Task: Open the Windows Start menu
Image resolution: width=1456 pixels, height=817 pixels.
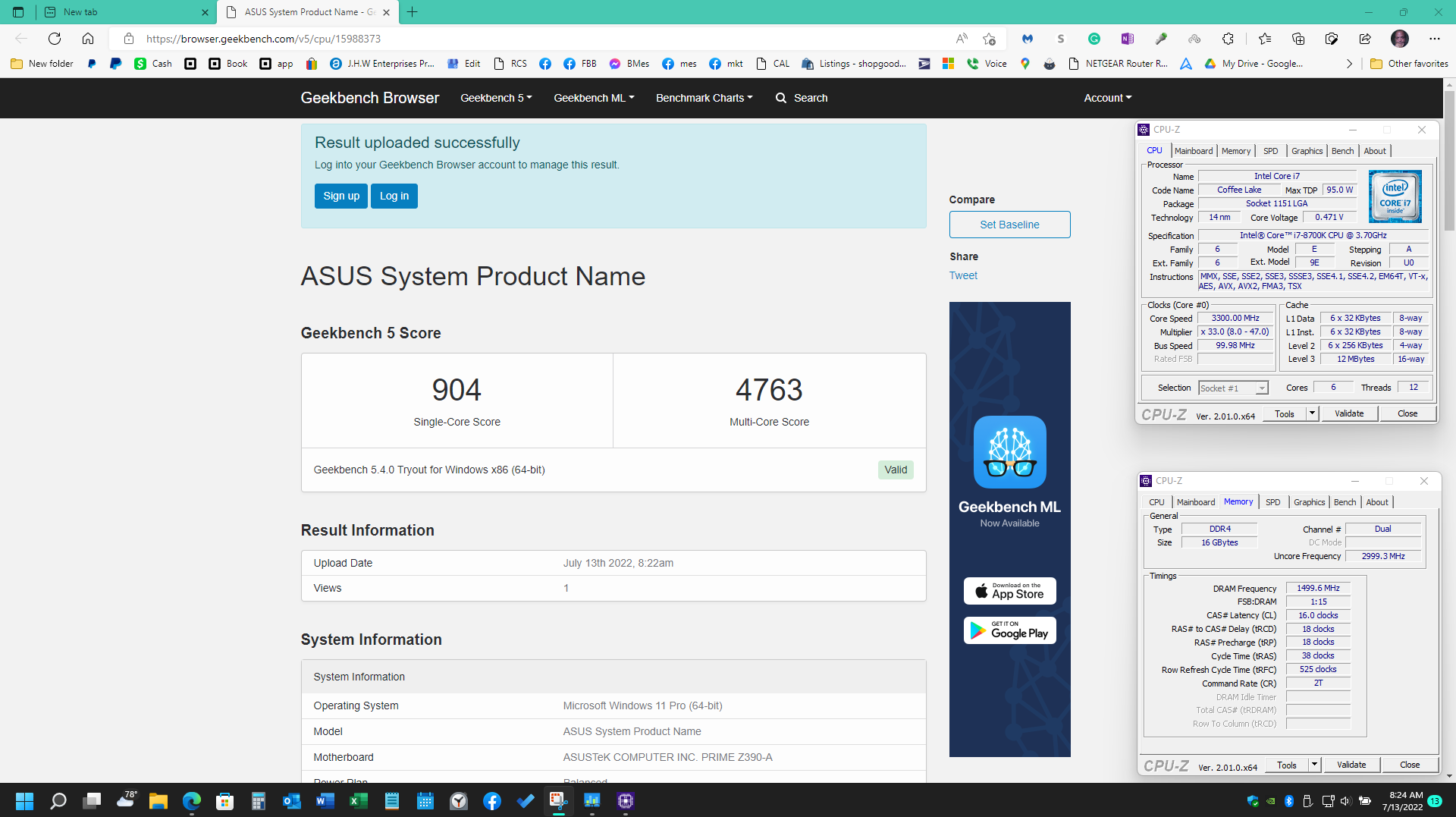Action: [25, 801]
